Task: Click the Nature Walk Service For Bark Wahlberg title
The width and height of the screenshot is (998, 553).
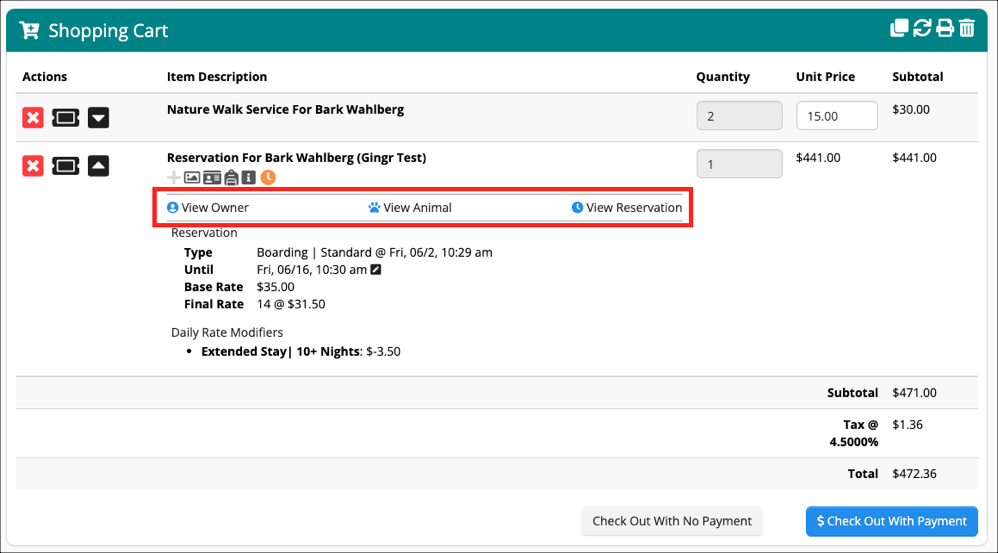Action: 285,109
